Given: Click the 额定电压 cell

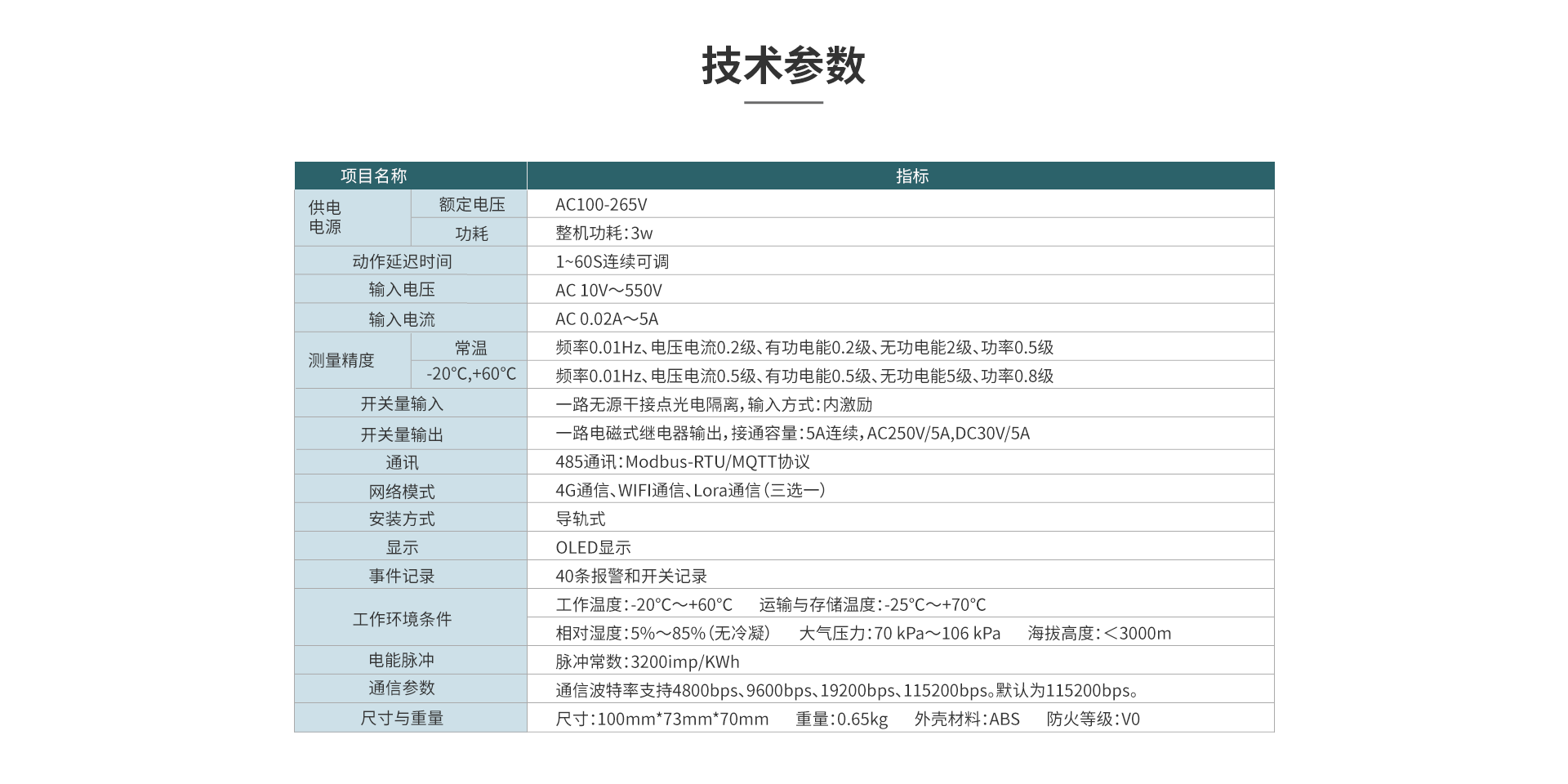Looking at the screenshot, I should pyautogui.click(x=472, y=204).
